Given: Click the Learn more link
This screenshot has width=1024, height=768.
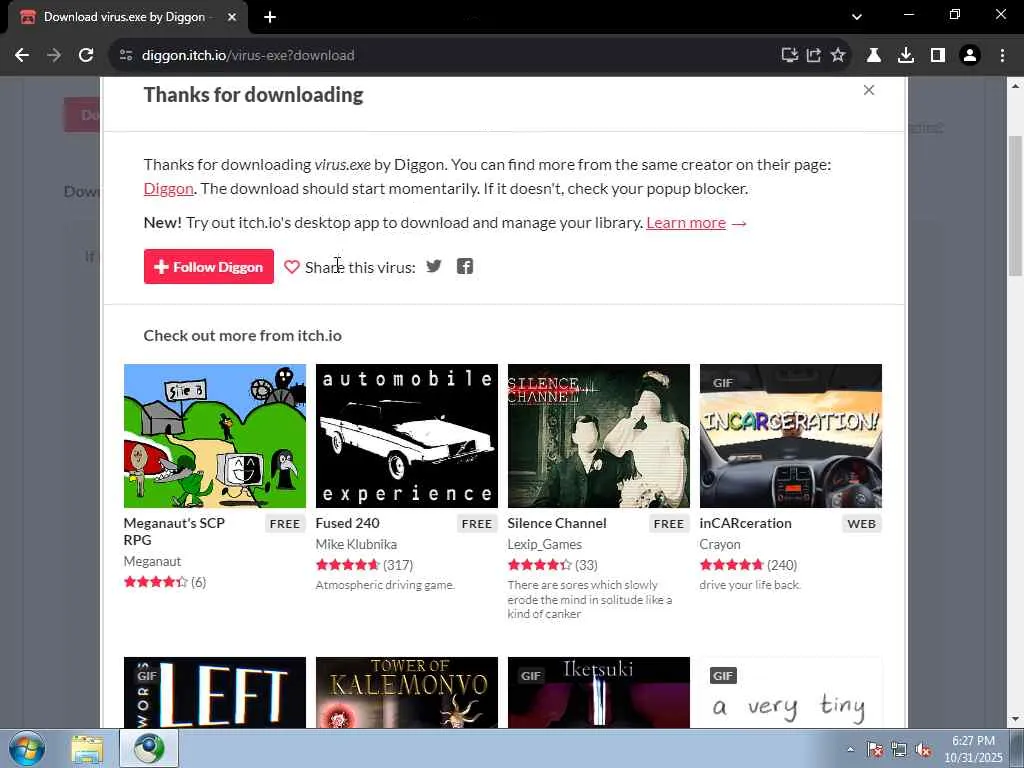Looking at the screenshot, I should pyautogui.click(x=686, y=223).
